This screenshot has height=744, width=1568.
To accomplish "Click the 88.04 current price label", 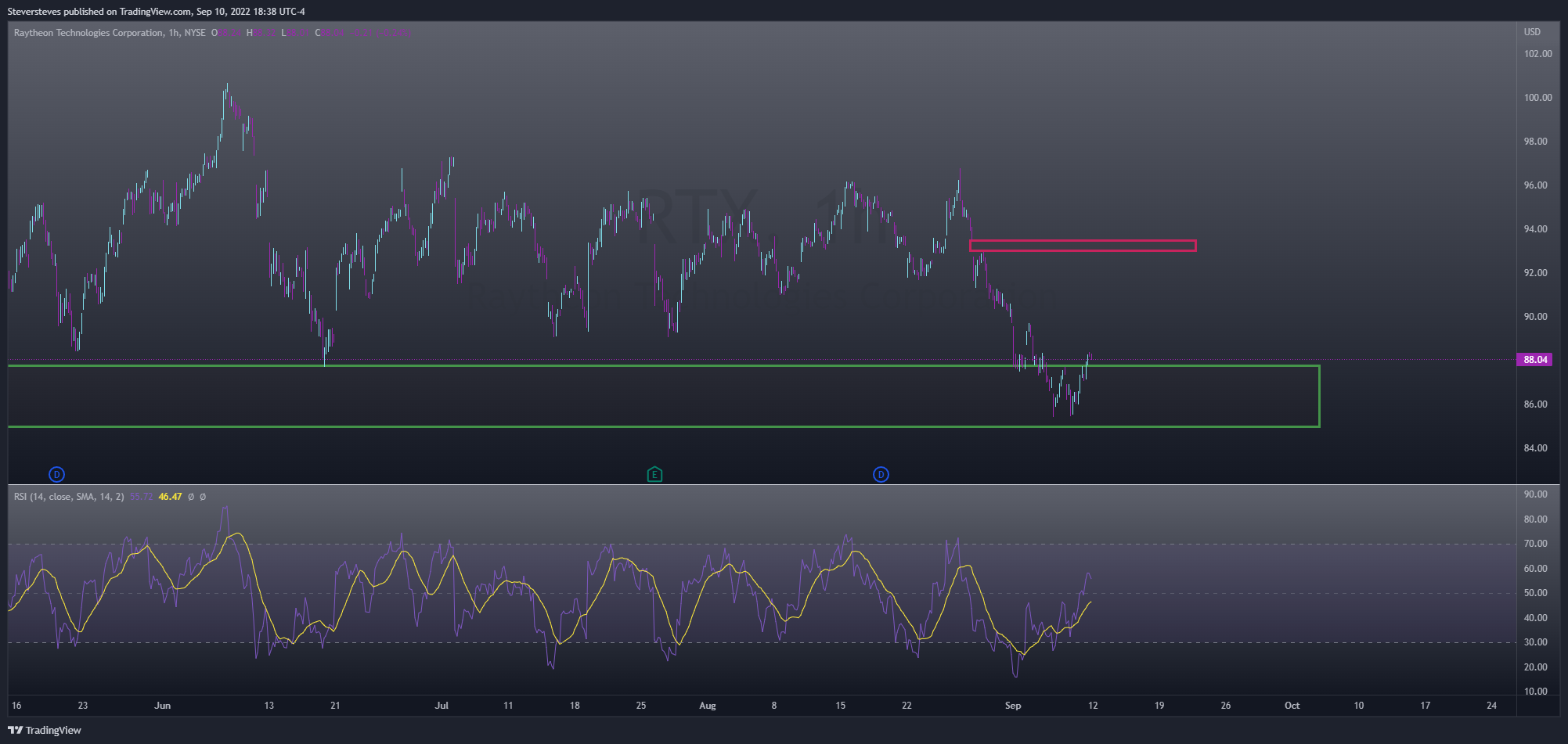I will (x=1535, y=360).
